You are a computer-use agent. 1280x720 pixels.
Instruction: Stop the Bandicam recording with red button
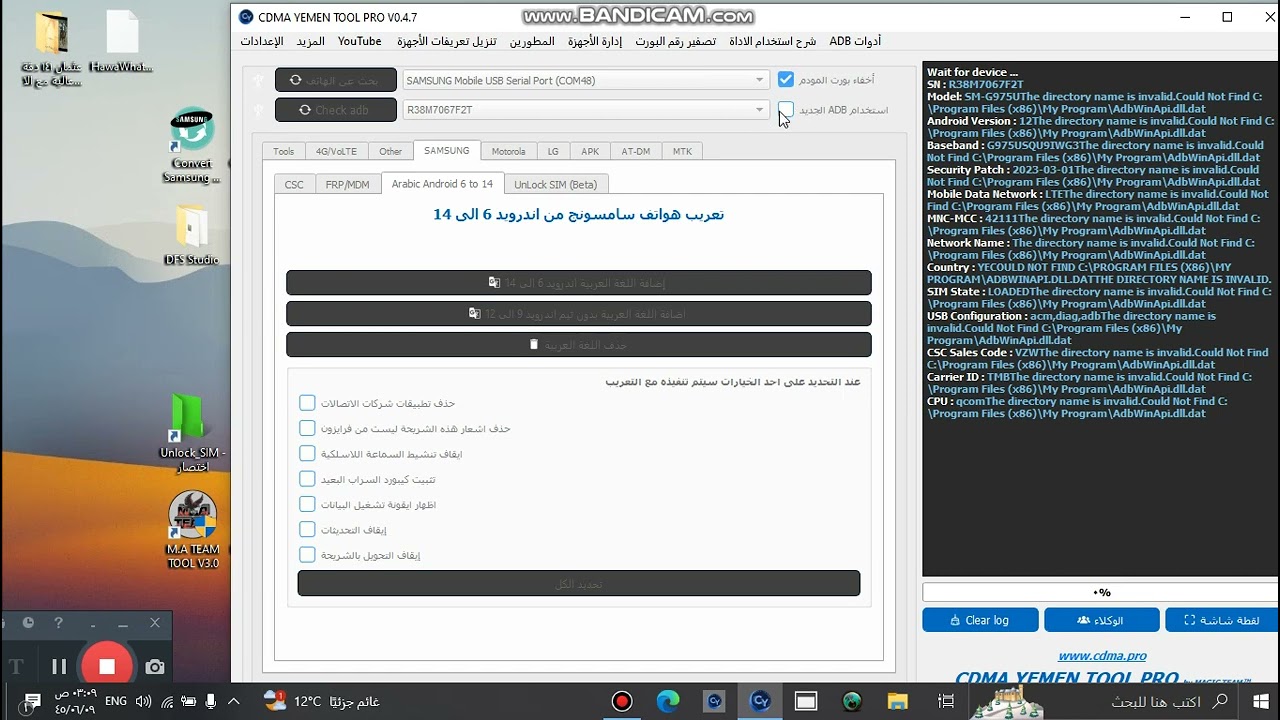[106, 666]
